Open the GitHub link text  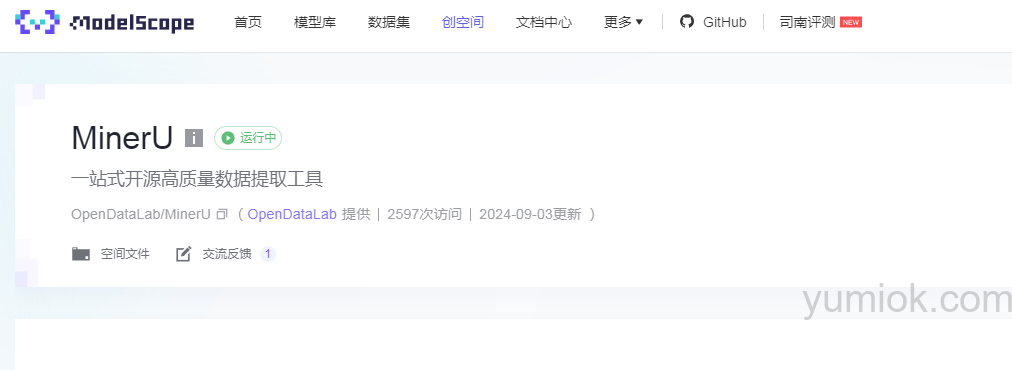725,23
